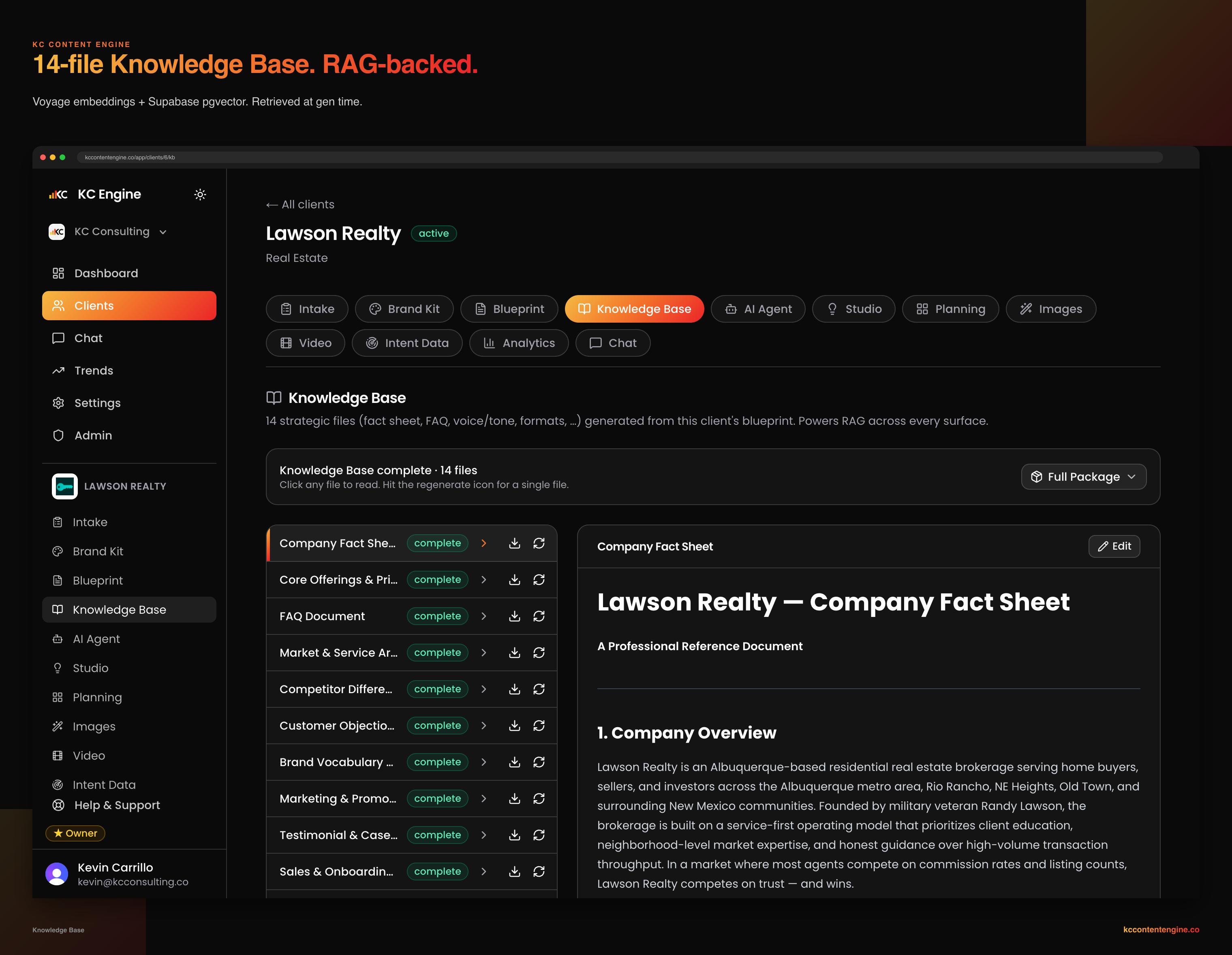The width and height of the screenshot is (1232, 955).
Task: Open Help & Support
Action: tap(129, 805)
